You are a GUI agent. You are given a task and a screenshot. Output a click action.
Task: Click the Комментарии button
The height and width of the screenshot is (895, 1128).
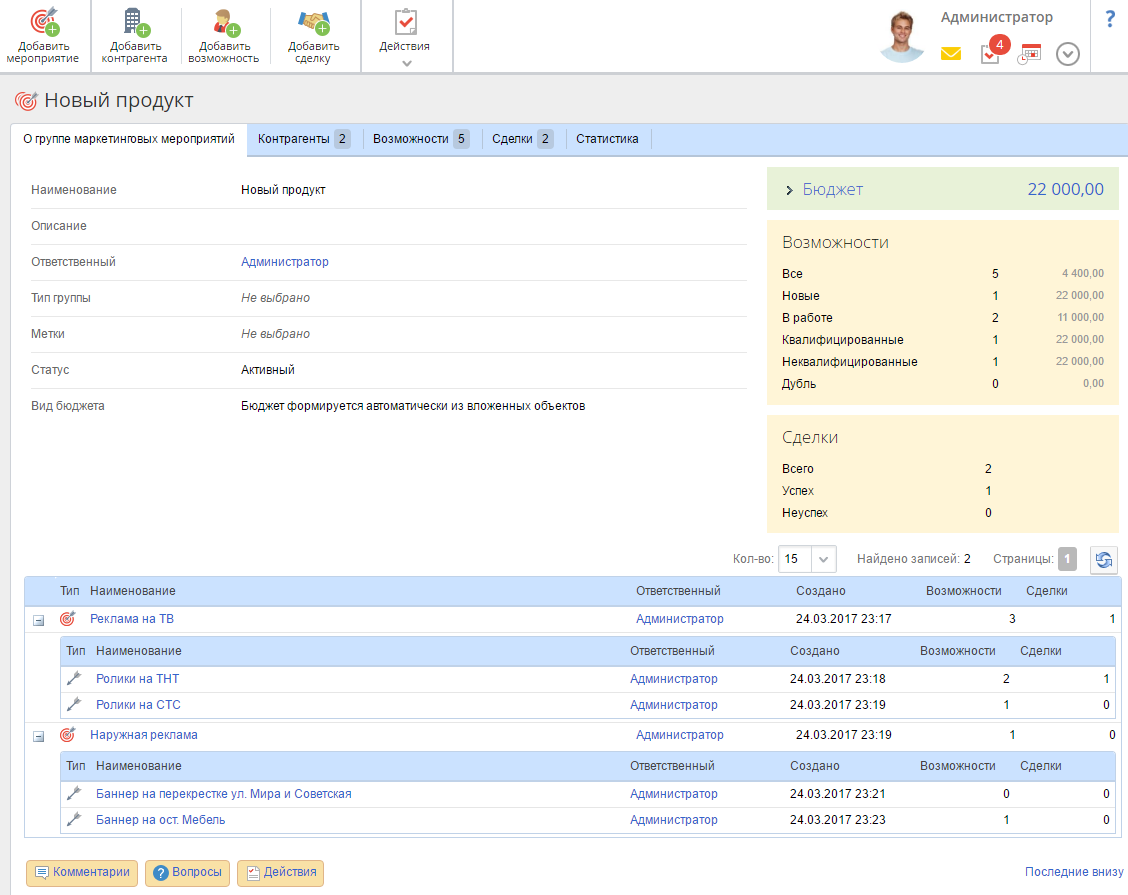82,872
